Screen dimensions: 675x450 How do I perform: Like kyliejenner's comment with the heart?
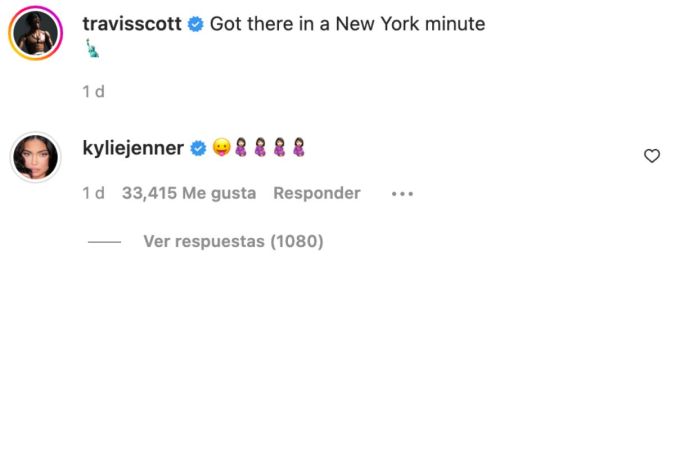[x=651, y=156]
